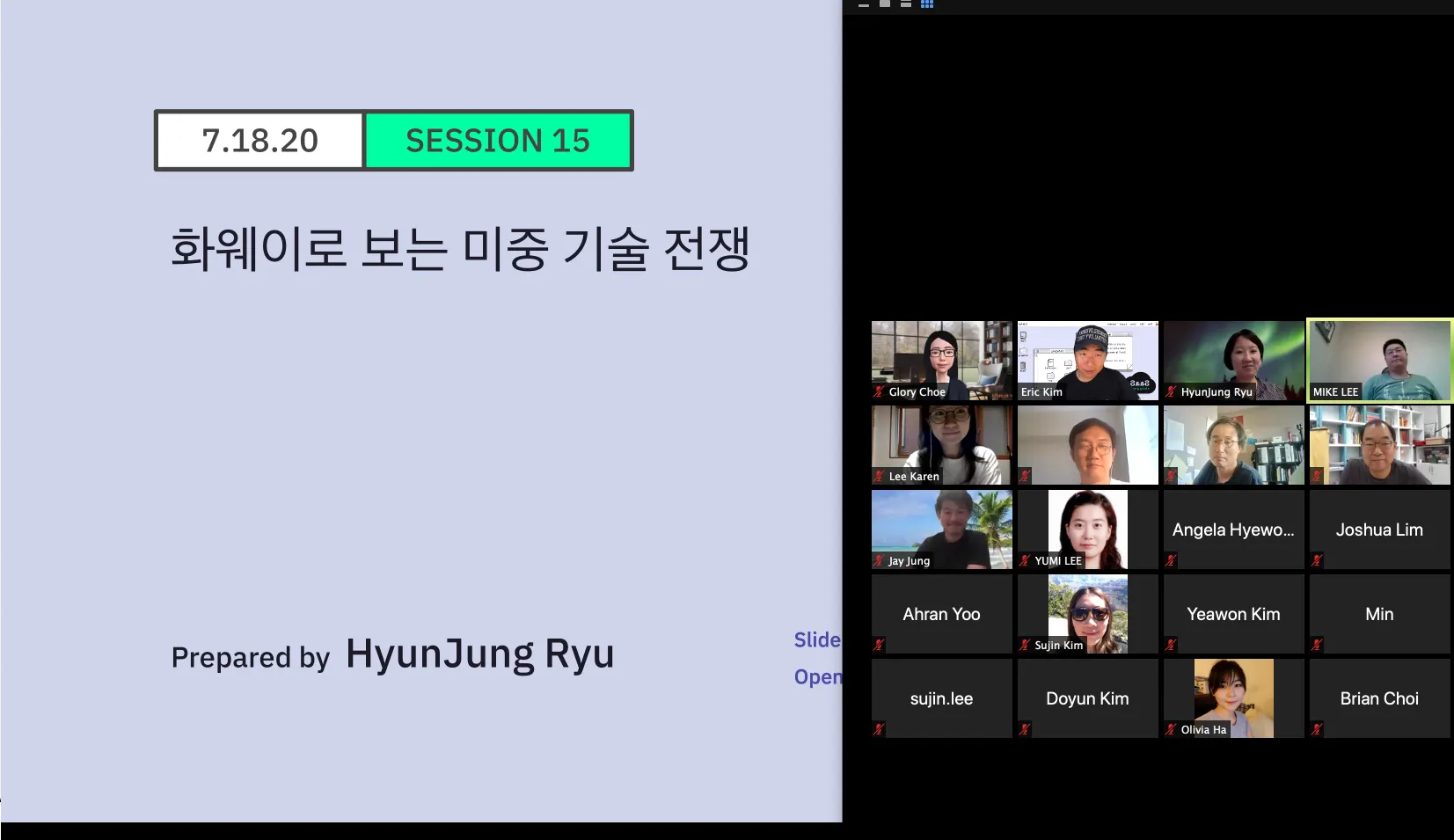Click the muted mic icon beside Jay Jung
The width and height of the screenshot is (1454, 840).
coord(879,560)
